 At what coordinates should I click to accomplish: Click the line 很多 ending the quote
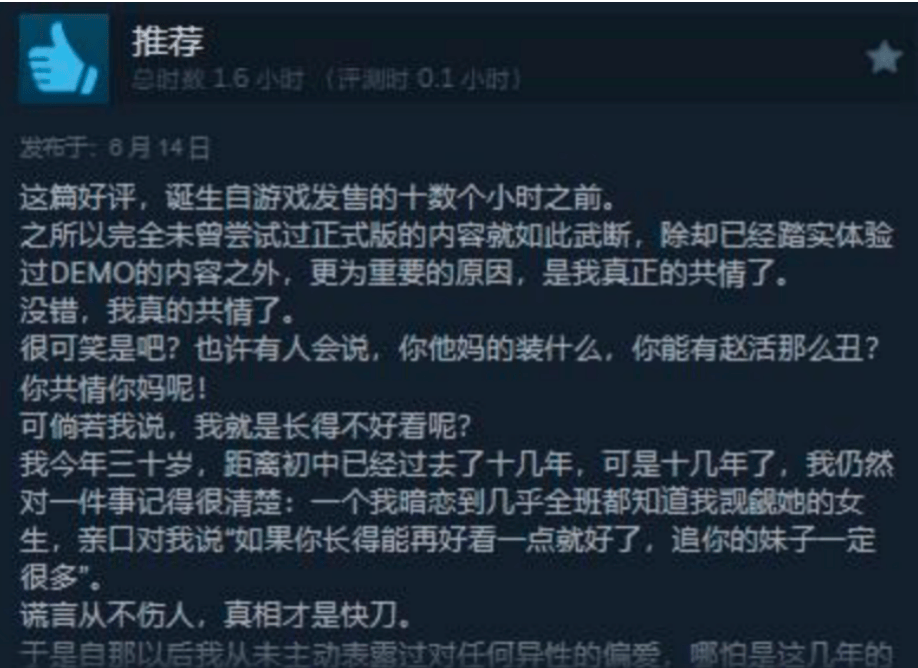61,577
